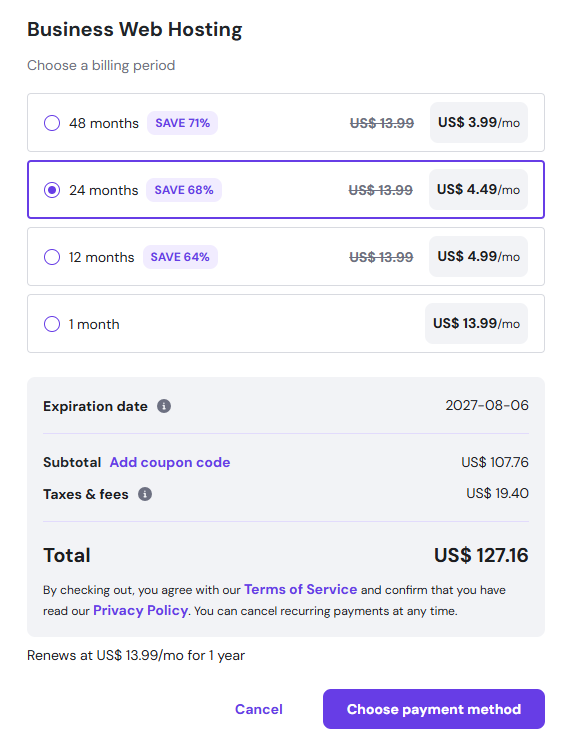Open the Privacy Policy link
The image size is (562, 756).
coord(140,611)
